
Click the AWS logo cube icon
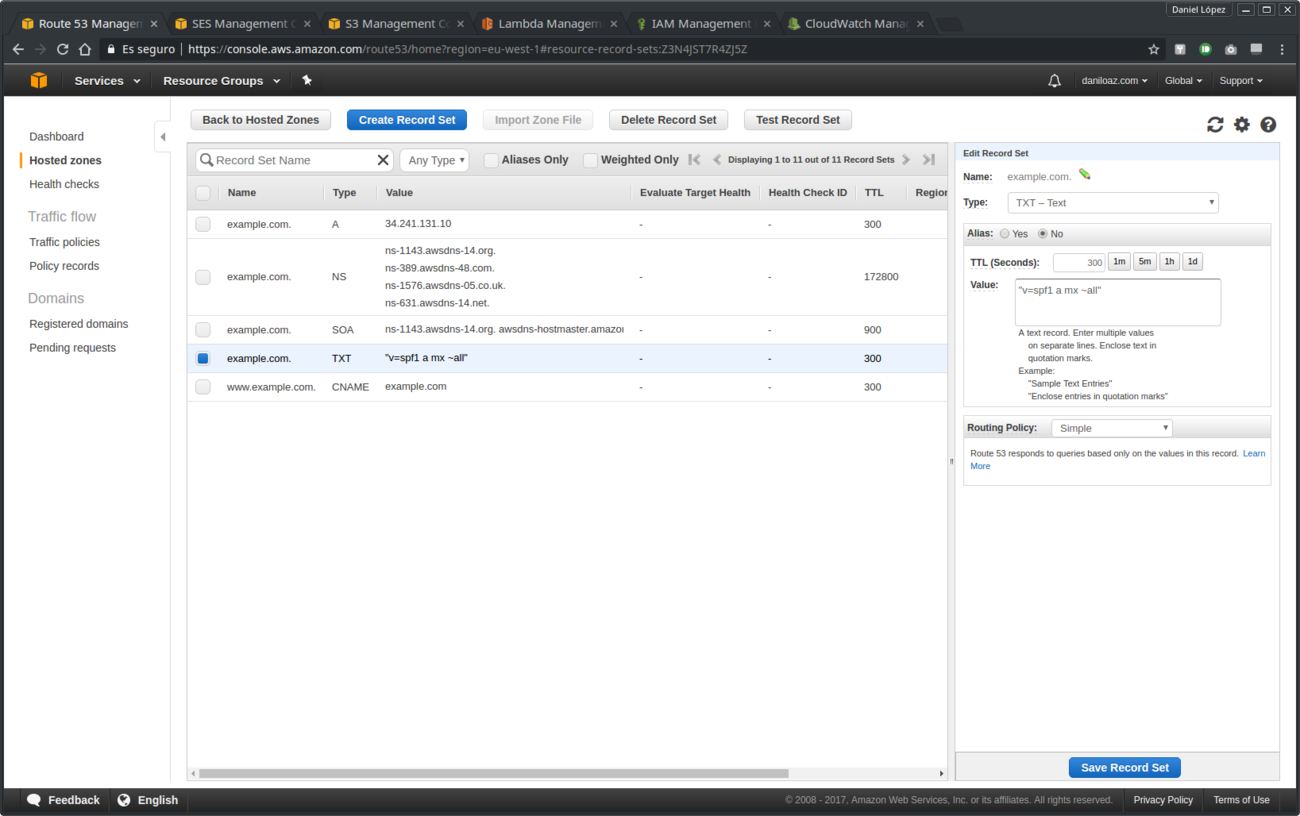click(39, 80)
